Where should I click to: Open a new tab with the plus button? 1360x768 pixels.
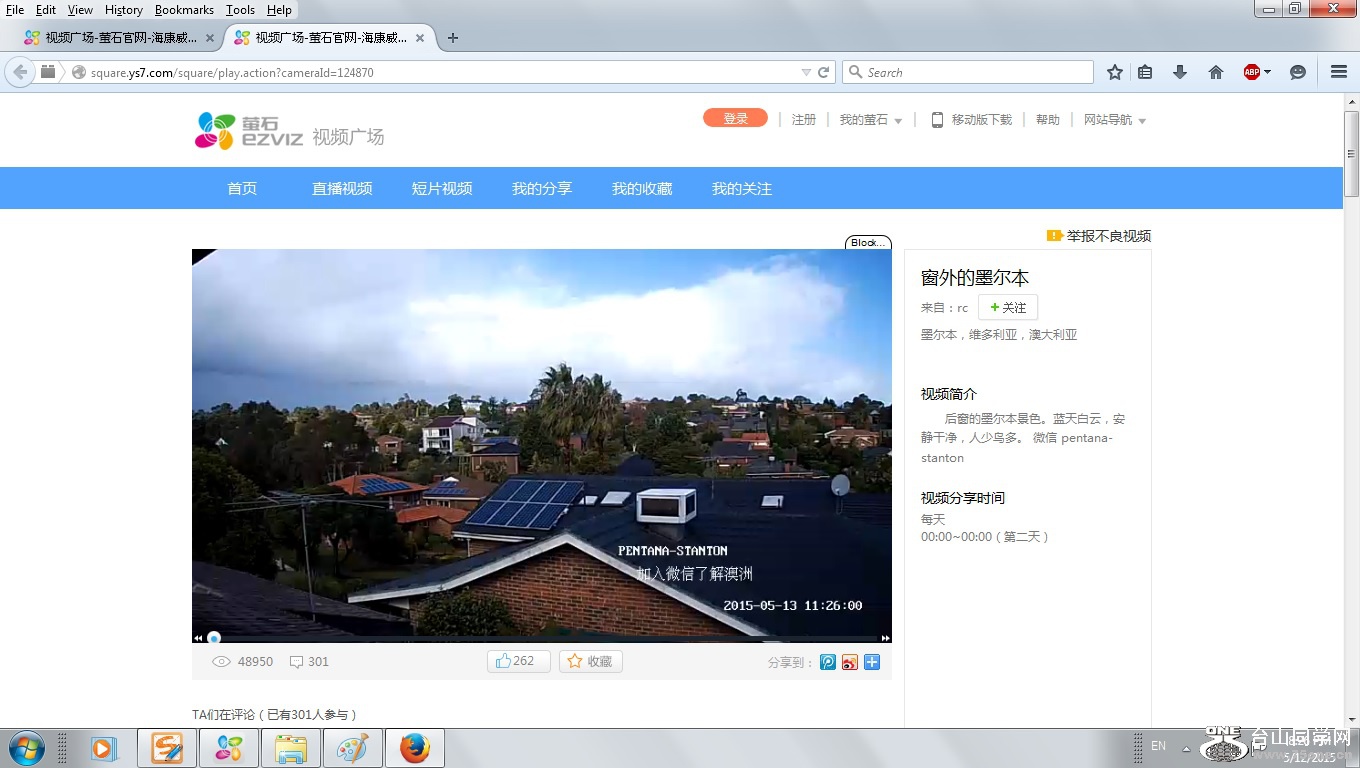pyautogui.click(x=453, y=38)
